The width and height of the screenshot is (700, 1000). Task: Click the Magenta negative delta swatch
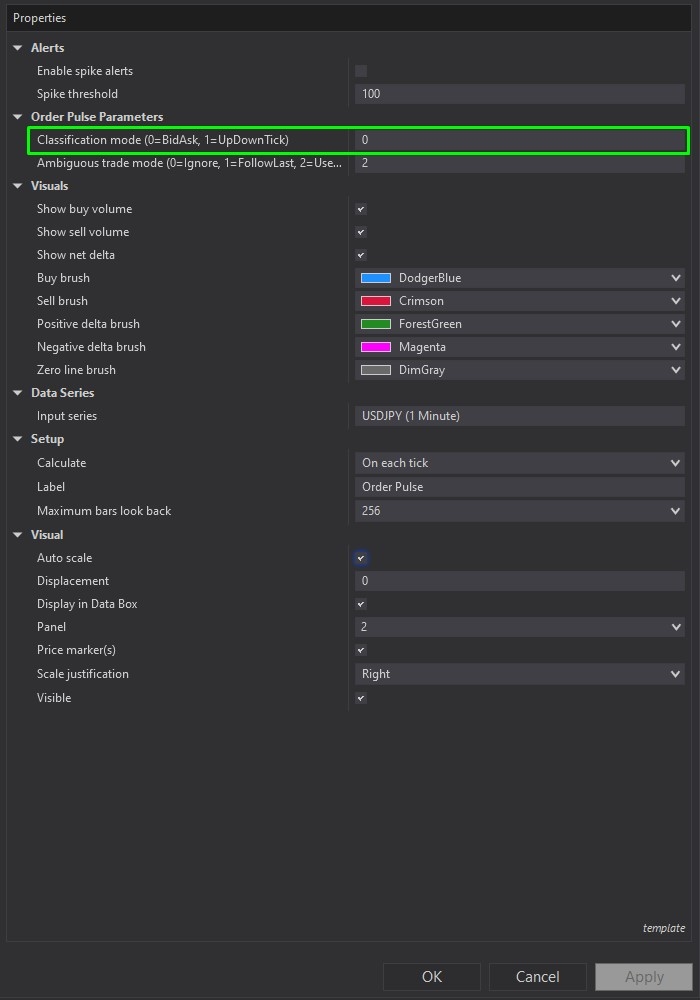(376, 347)
